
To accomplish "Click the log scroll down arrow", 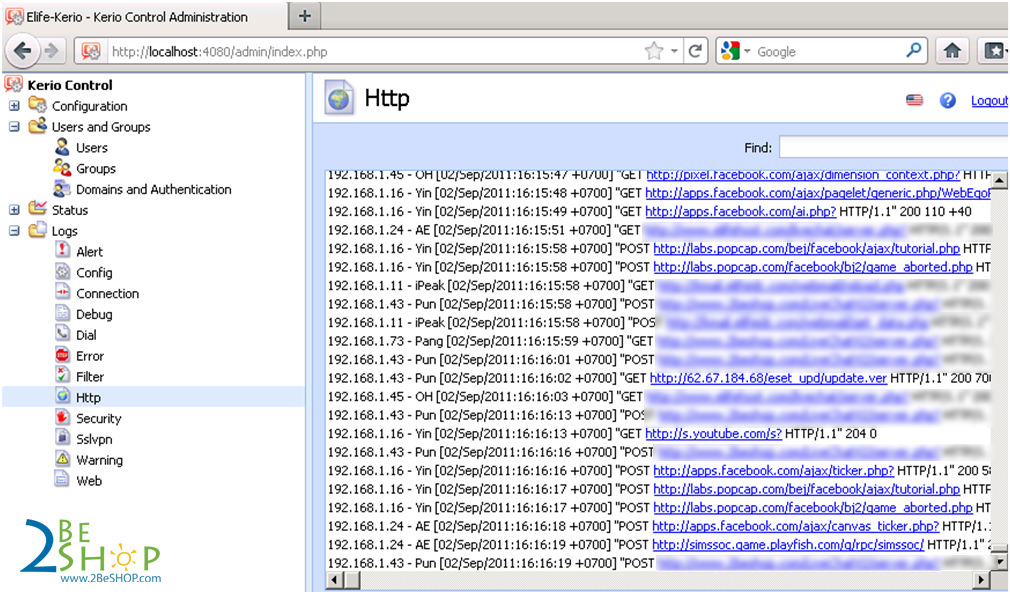I will (x=999, y=562).
